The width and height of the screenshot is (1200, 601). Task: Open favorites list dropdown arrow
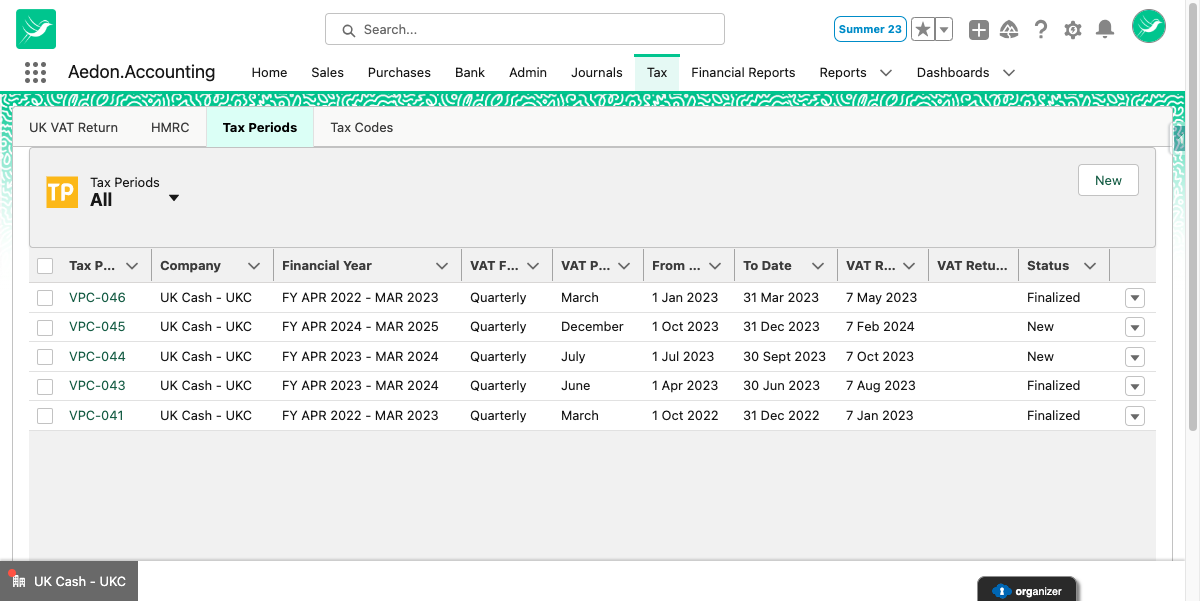coord(944,29)
